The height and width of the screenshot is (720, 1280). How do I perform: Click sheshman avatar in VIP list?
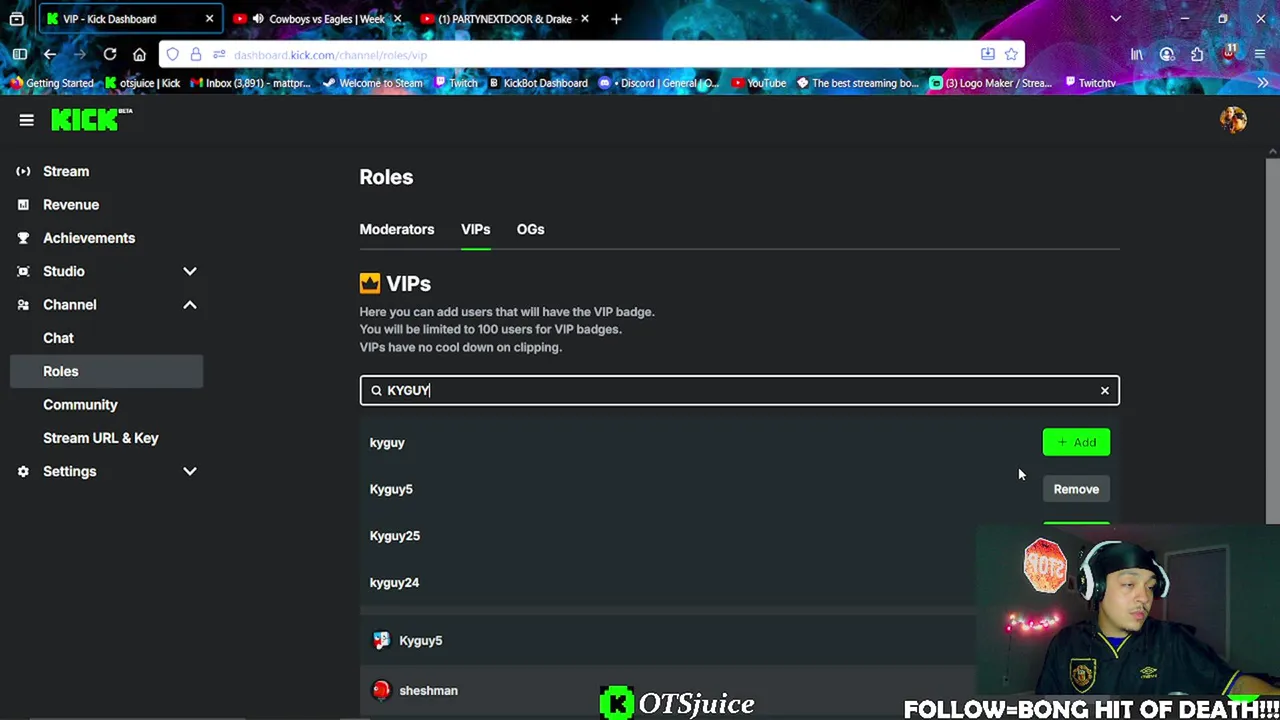click(381, 690)
